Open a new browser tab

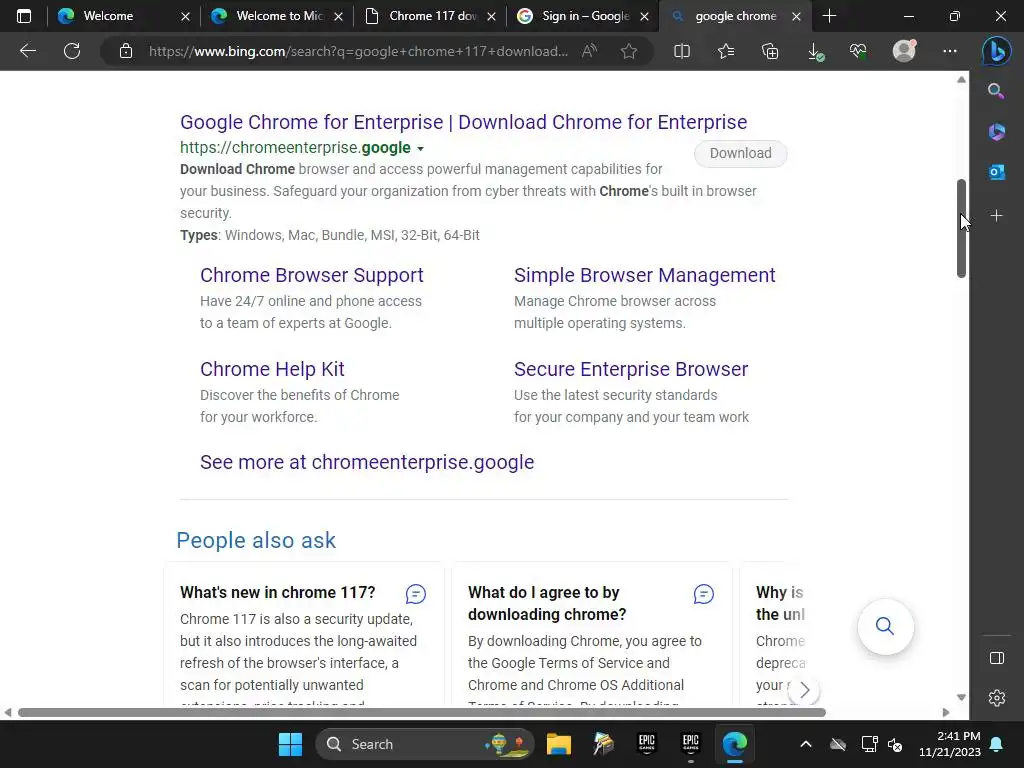829,16
